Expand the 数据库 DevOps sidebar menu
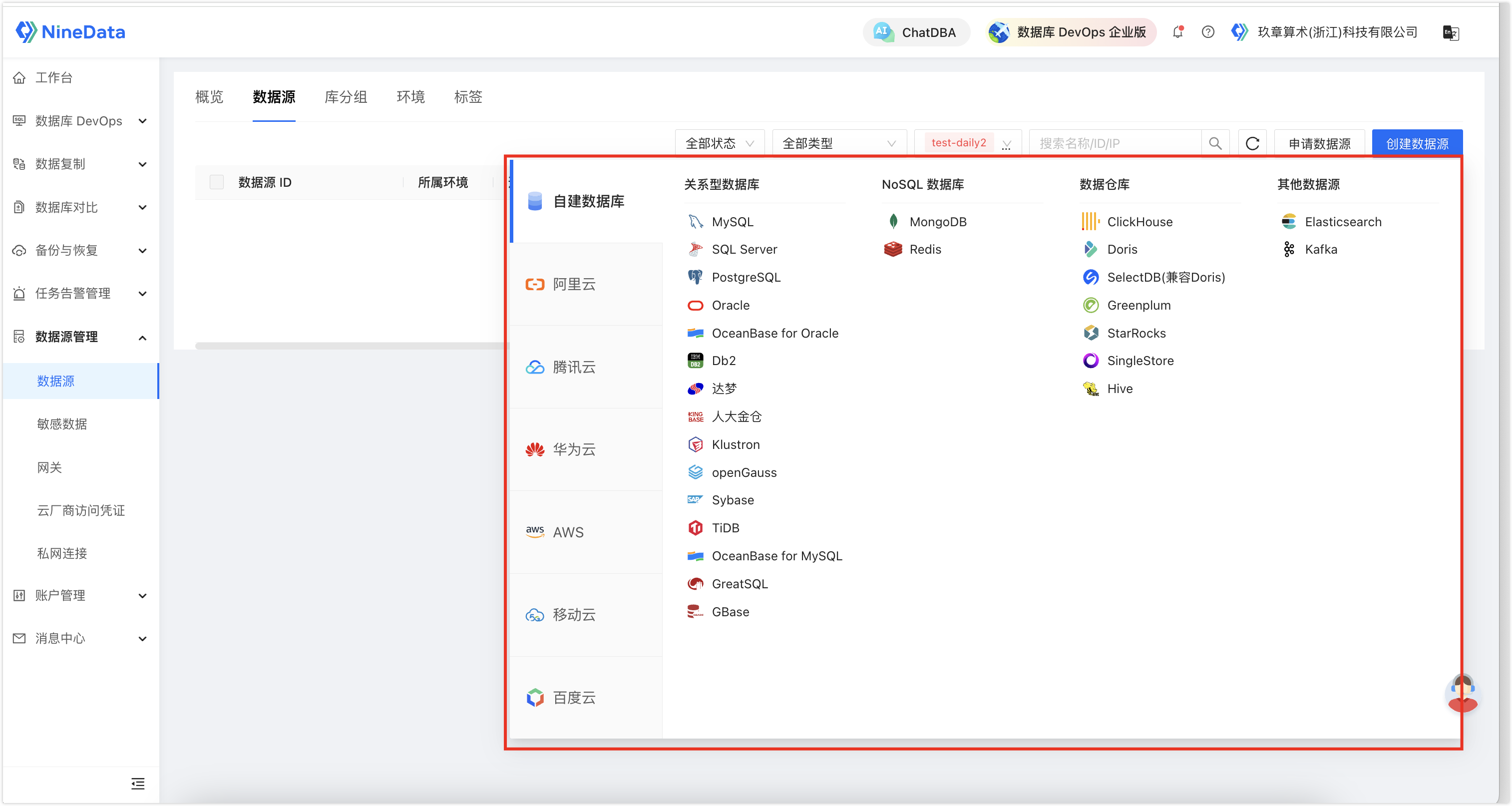This screenshot has width=1512, height=806. [80, 121]
